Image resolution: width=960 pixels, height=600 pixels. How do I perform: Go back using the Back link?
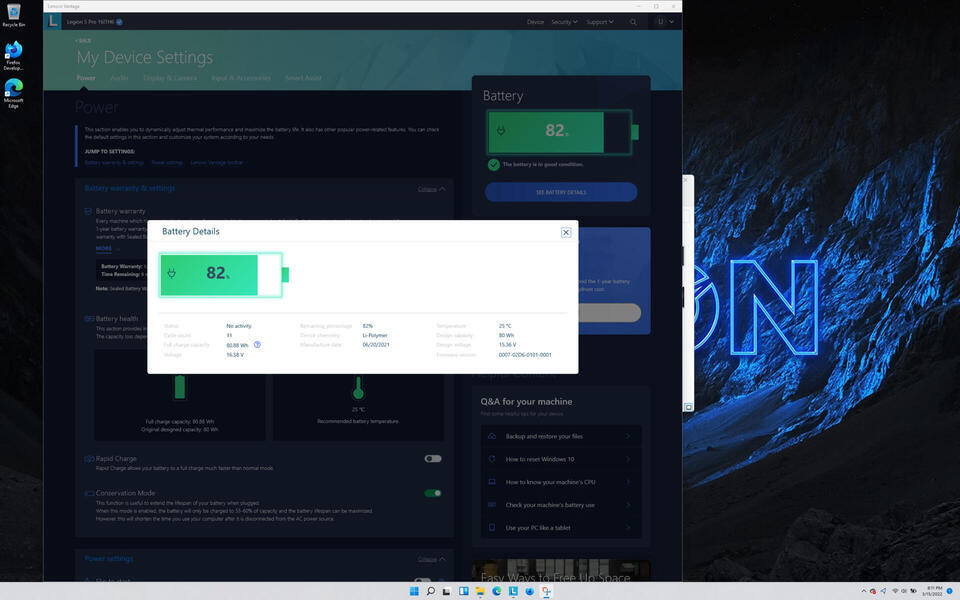[83, 40]
